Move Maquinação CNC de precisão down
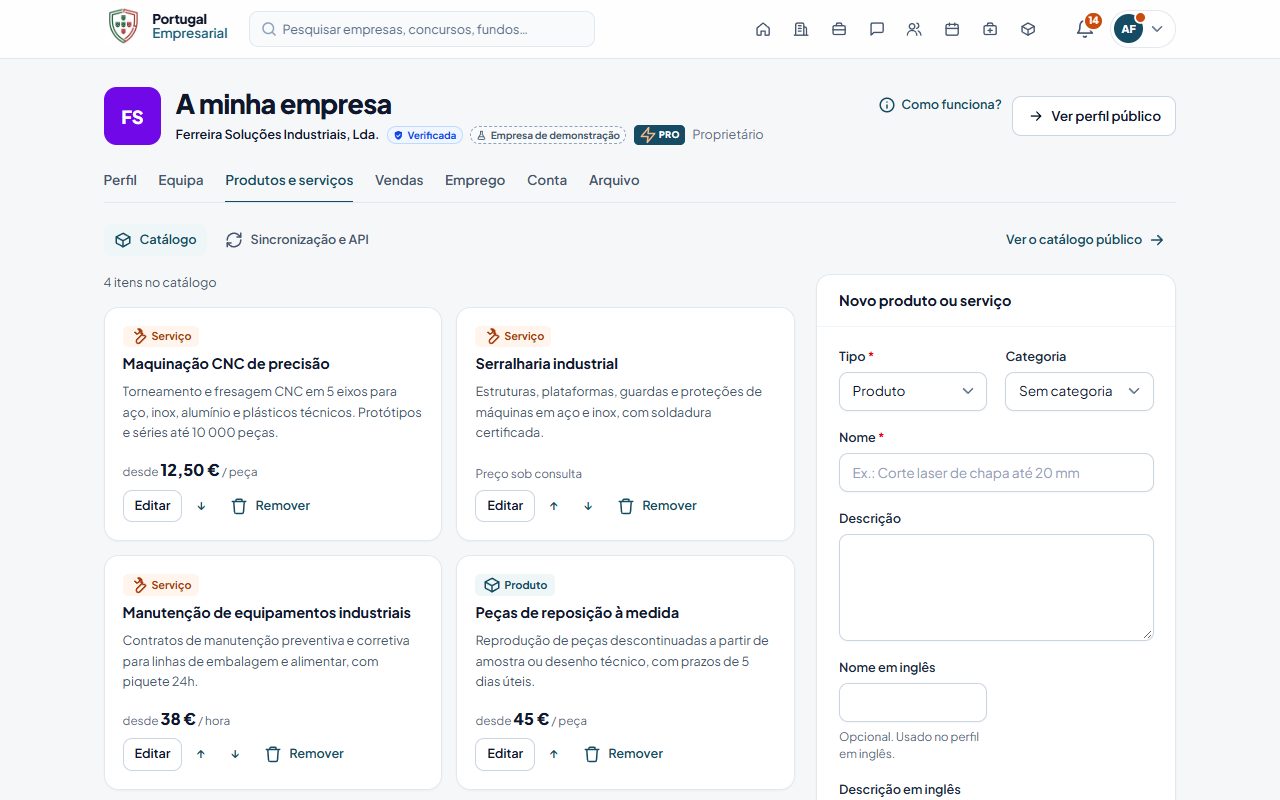The height and width of the screenshot is (800, 1280). (201, 506)
